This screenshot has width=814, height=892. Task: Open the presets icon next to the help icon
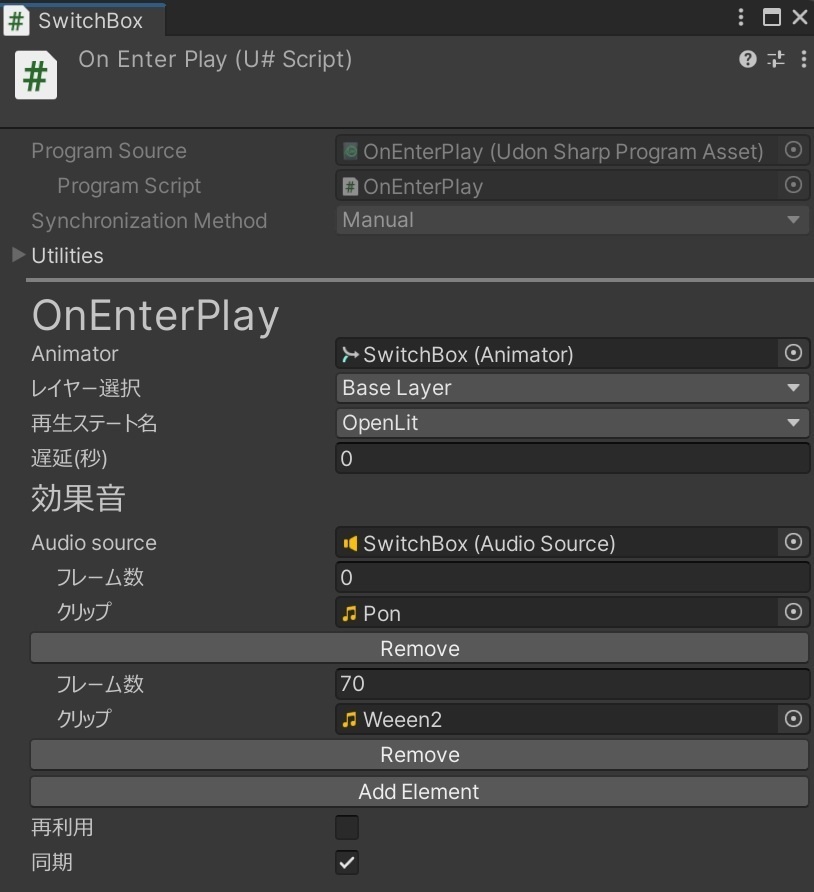775,59
